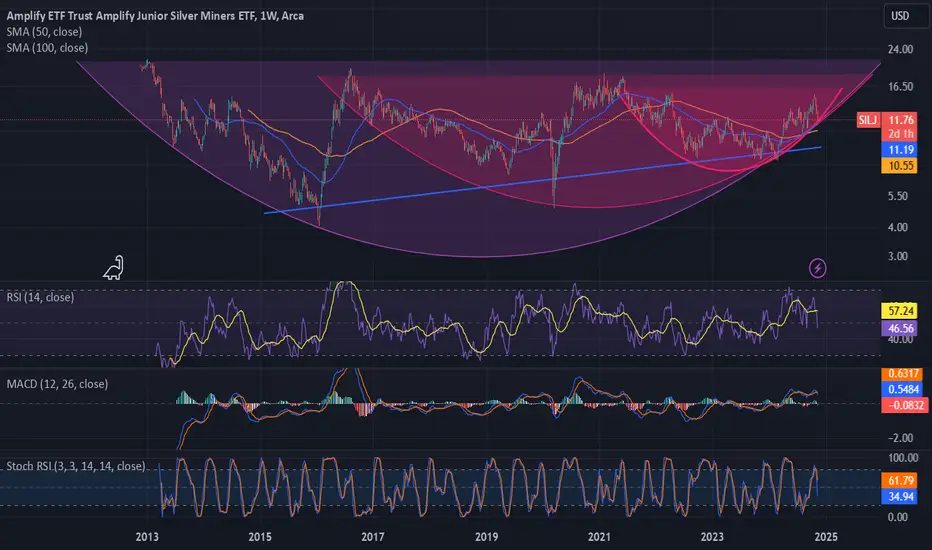Click the 2015 label on time axis

point(260,537)
